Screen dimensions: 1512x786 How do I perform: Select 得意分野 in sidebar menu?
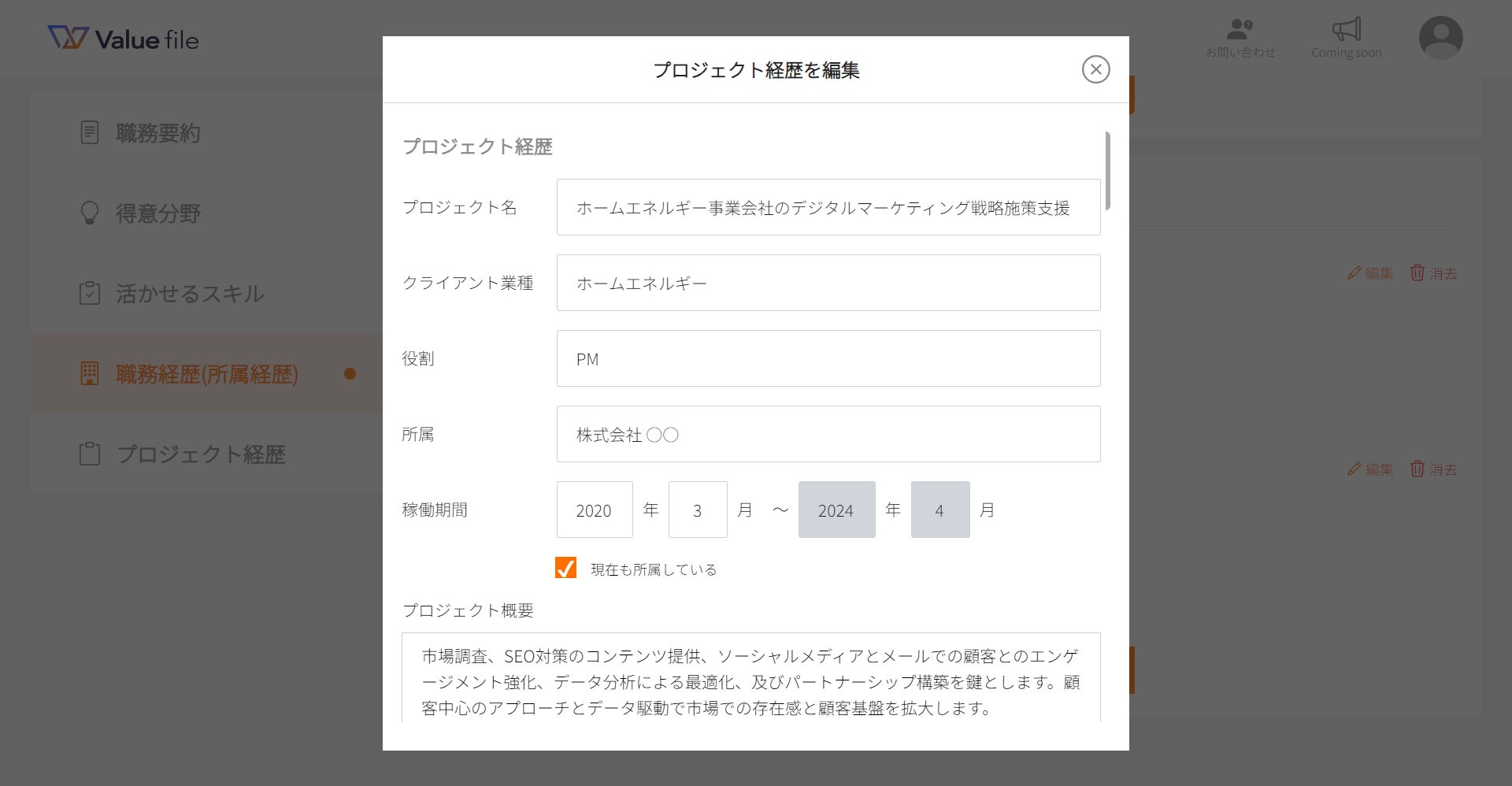click(x=157, y=213)
